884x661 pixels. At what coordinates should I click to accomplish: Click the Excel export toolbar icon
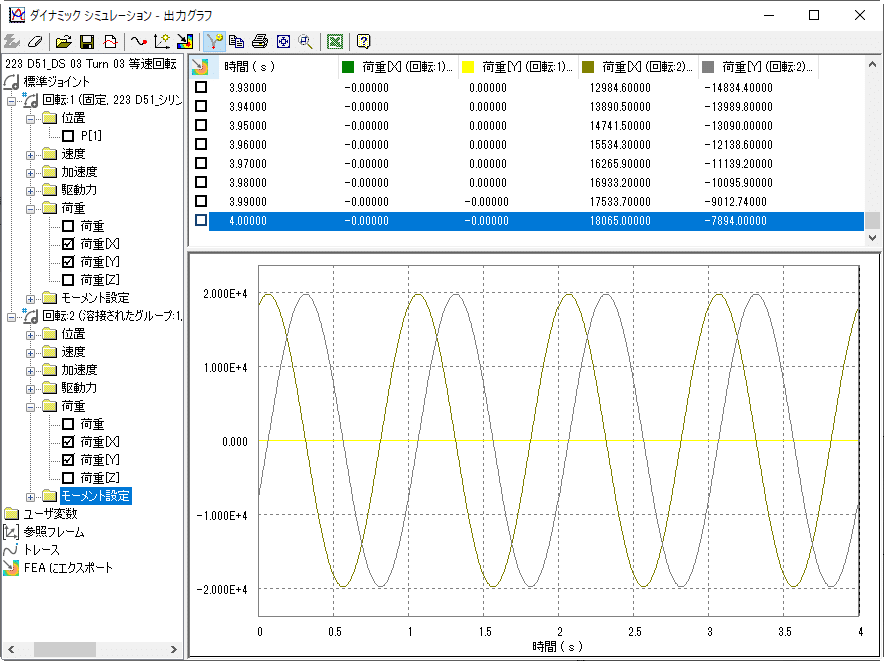[x=335, y=42]
